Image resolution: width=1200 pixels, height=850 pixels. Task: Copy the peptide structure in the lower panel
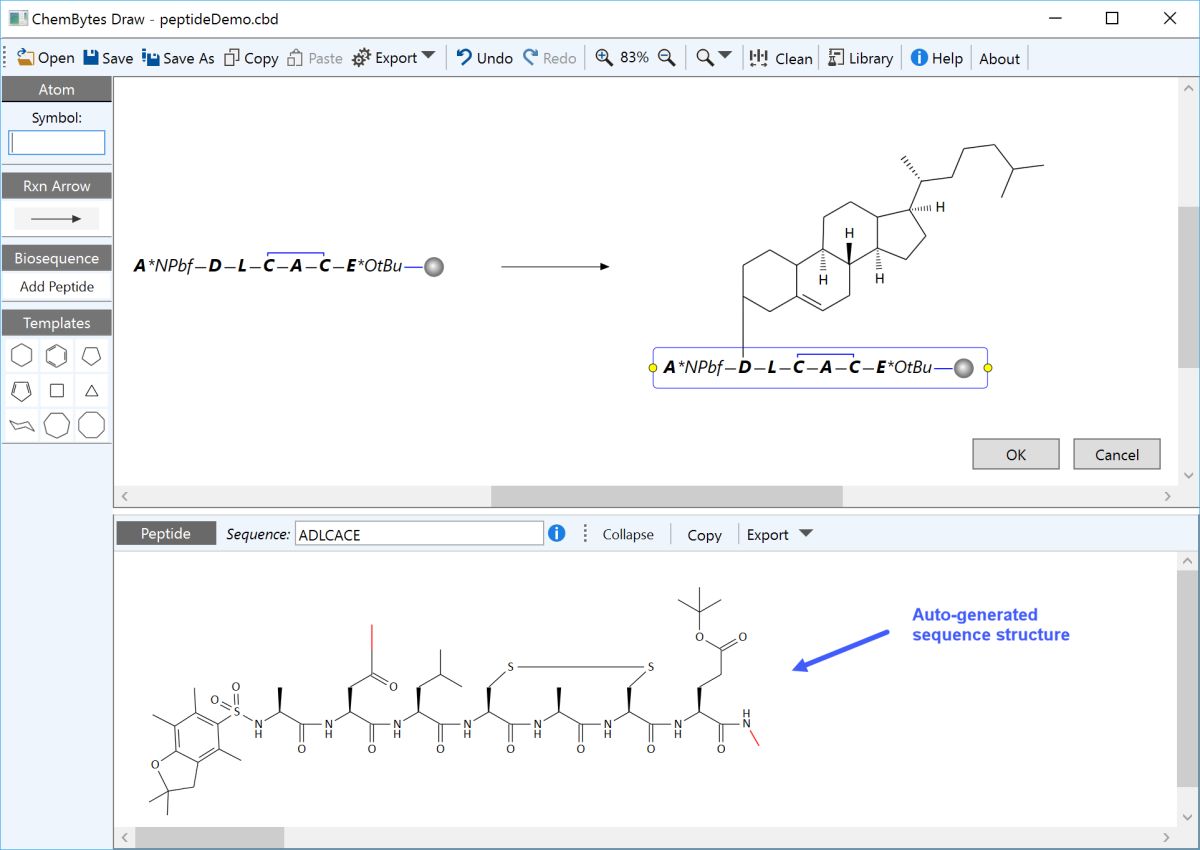[704, 535]
